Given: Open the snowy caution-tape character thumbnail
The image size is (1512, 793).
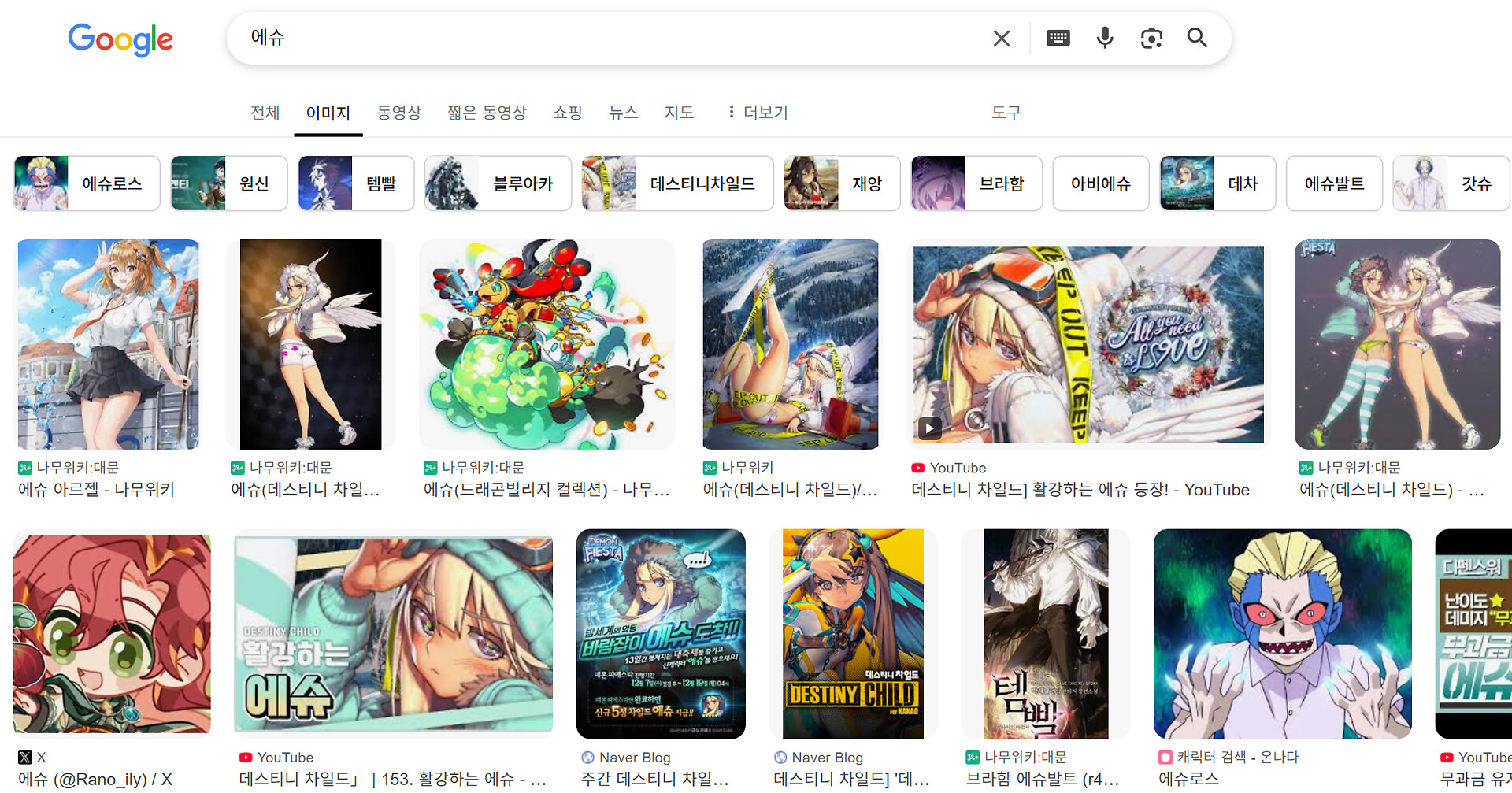Looking at the screenshot, I should [x=791, y=344].
